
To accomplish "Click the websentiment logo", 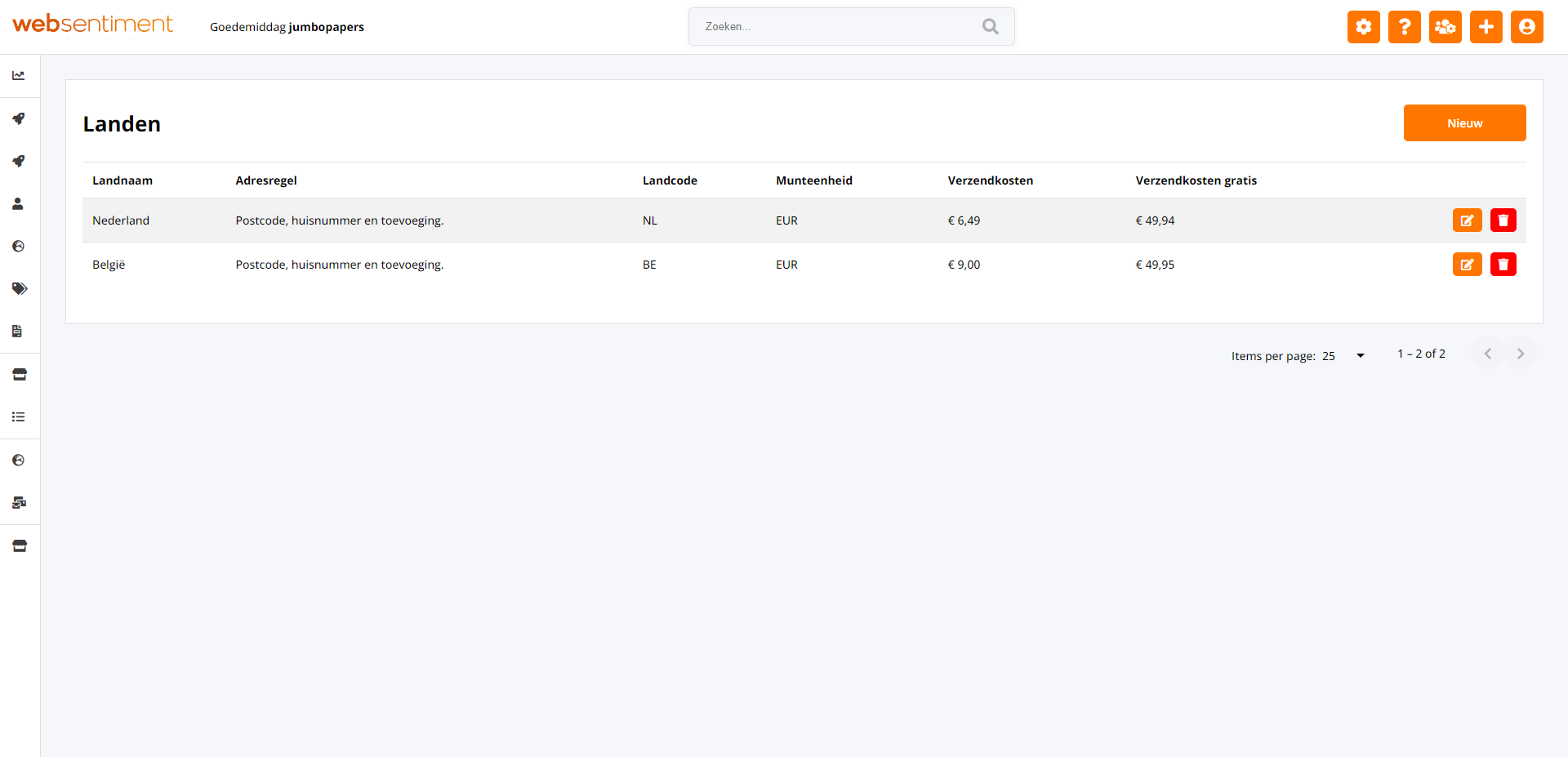I will click(92, 24).
